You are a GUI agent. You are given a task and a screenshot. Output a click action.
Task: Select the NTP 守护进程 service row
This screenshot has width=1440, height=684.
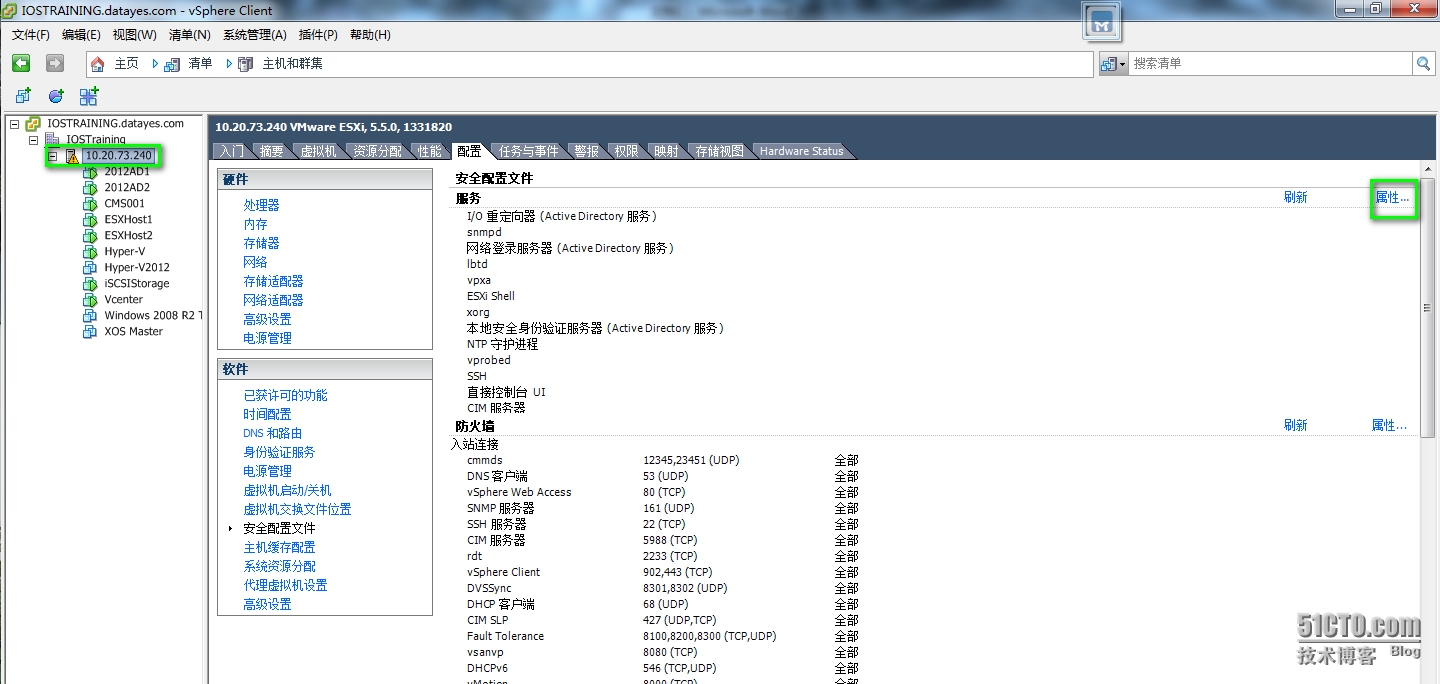click(502, 344)
